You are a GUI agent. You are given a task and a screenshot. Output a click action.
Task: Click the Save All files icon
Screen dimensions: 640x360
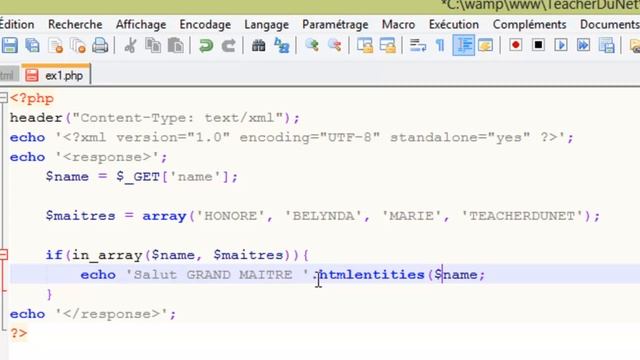32,45
